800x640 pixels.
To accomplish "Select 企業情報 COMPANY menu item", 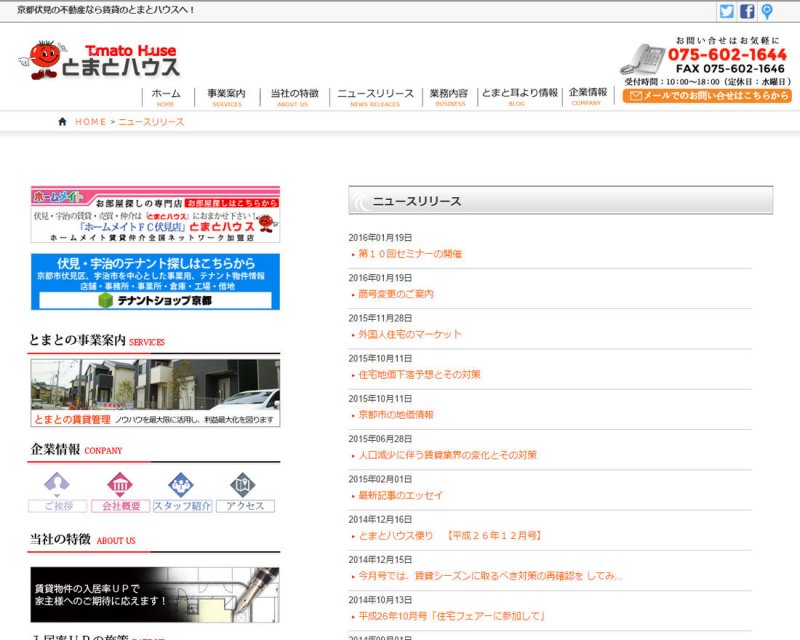I will pos(588,95).
